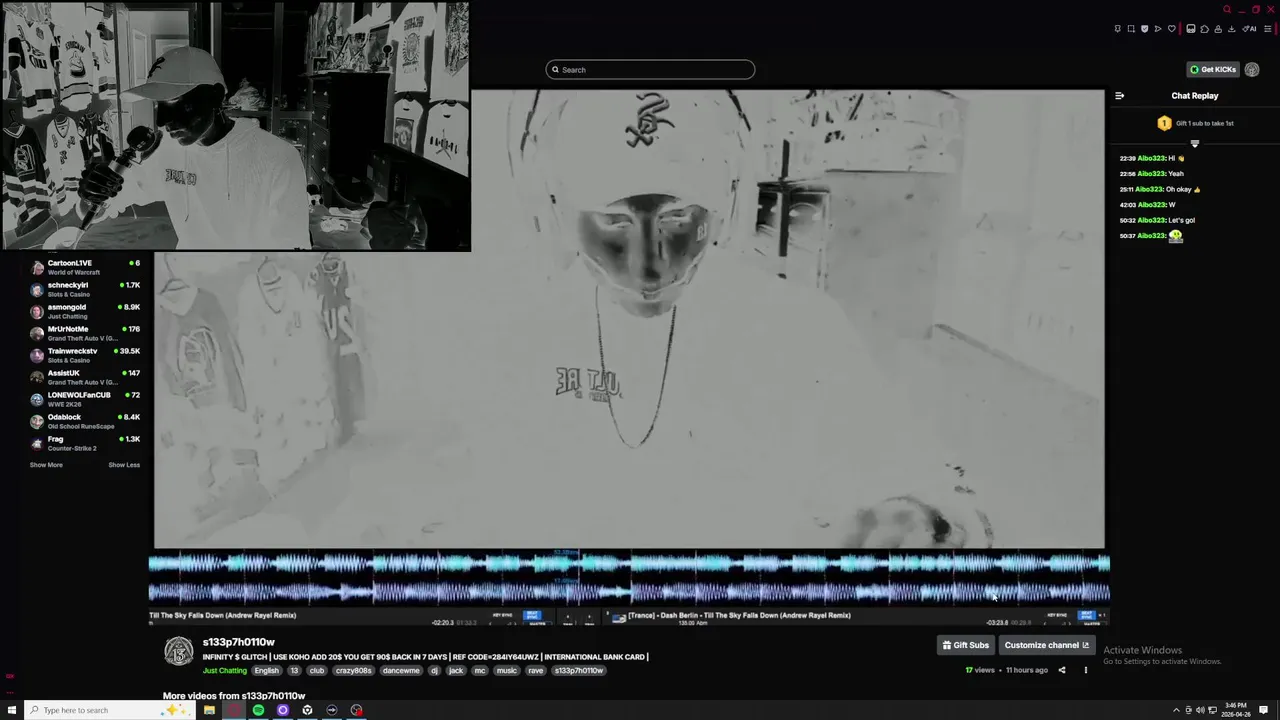Click the gold gift sub leaderboard badge
The width and height of the screenshot is (1280, 720).
(x=1164, y=123)
